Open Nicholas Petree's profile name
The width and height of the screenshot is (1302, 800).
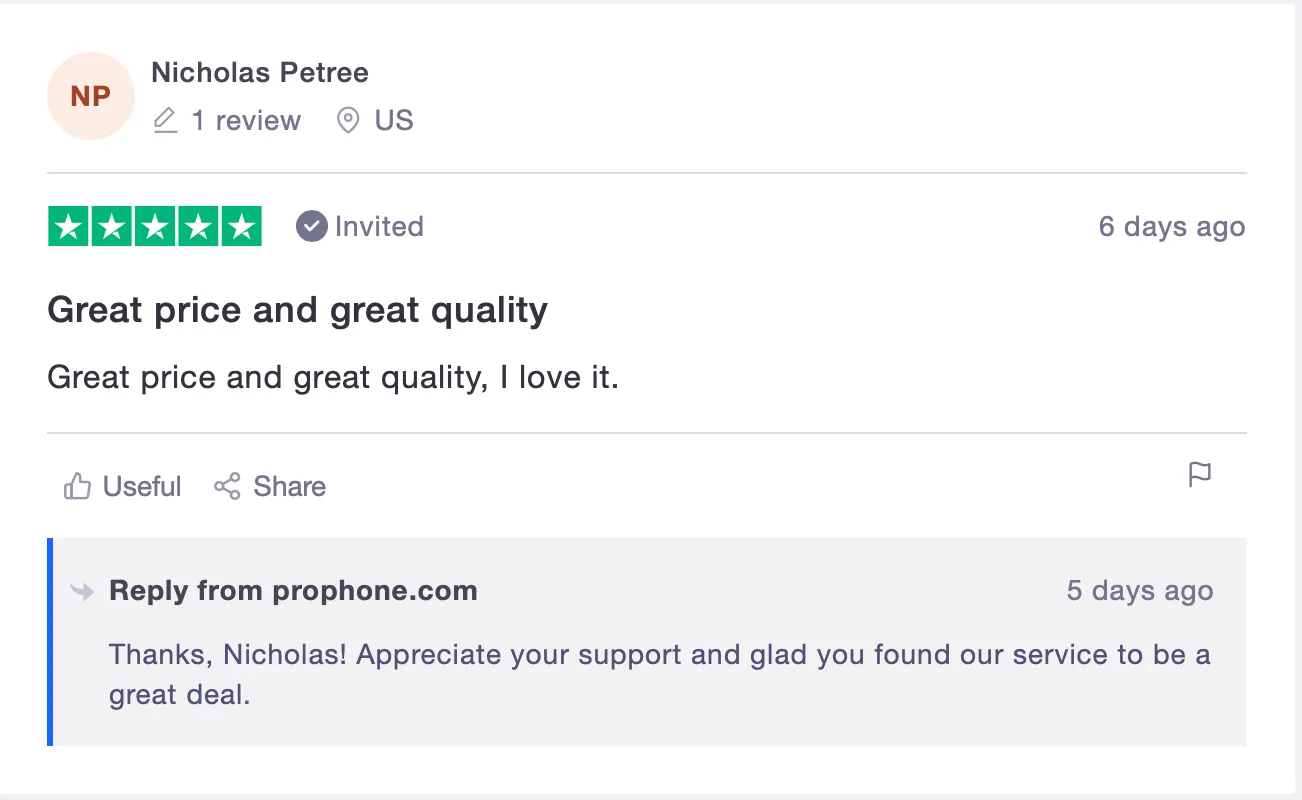point(260,73)
